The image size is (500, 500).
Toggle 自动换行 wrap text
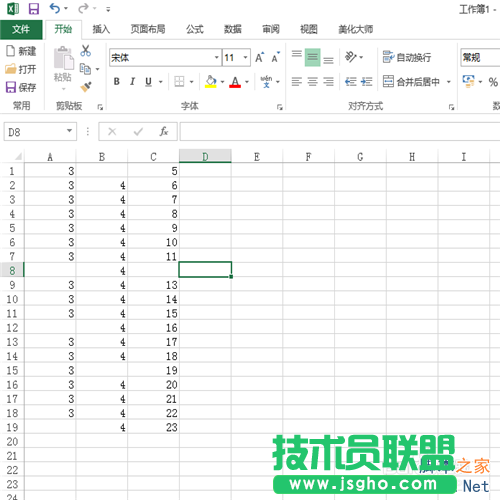coord(407,57)
